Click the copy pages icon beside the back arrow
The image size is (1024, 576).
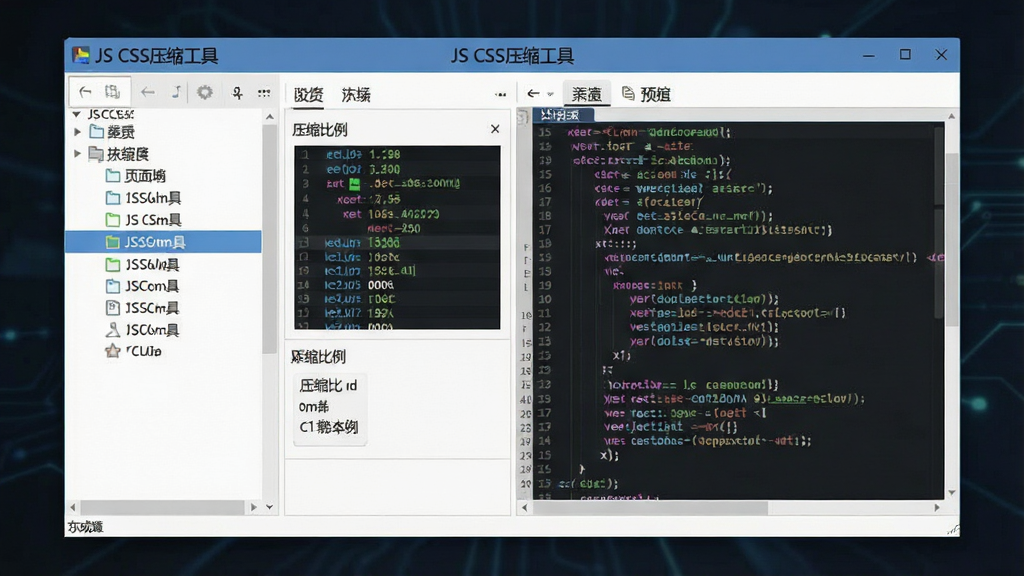pos(112,92)
